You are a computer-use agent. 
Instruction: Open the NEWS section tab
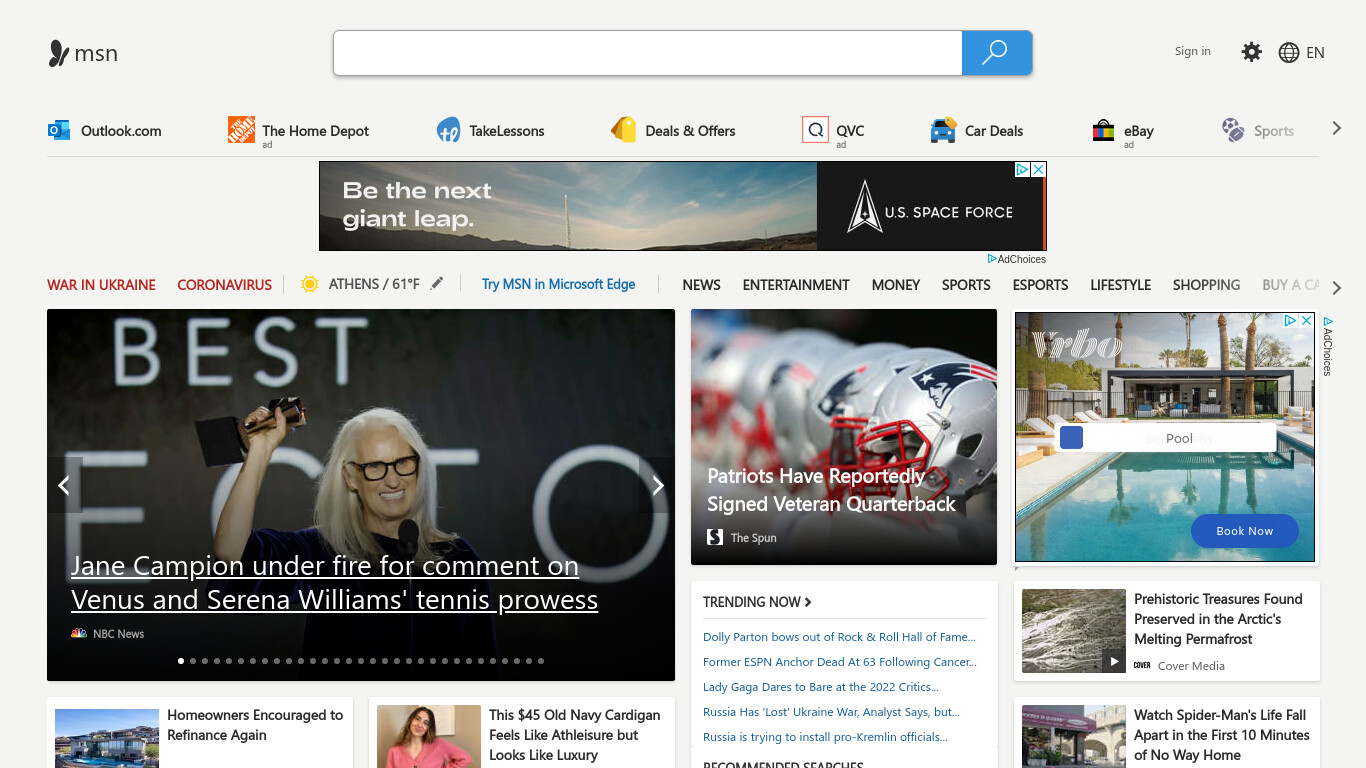point(701,285)
